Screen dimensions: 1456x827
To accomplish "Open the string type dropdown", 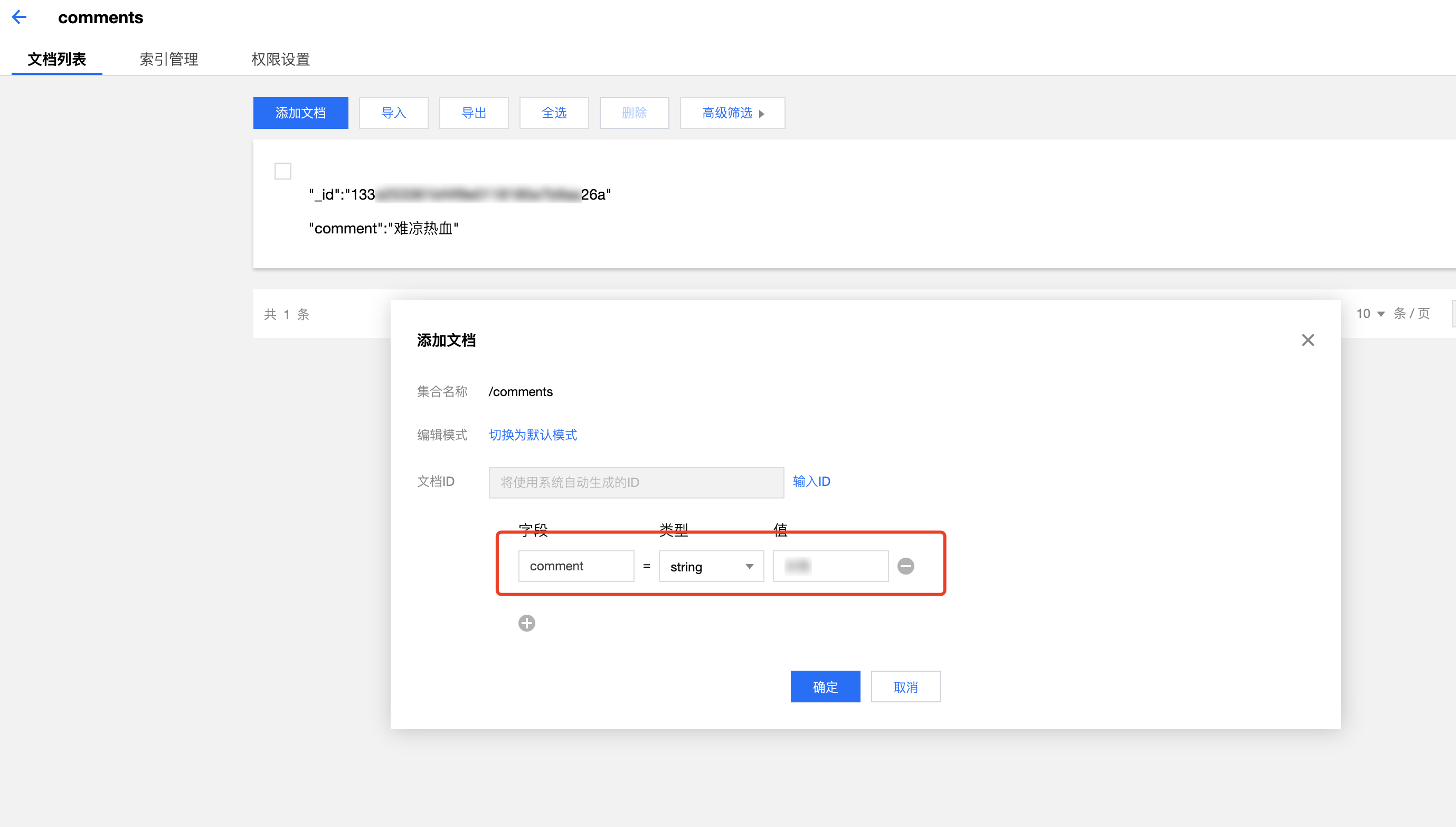I will (711, 566).
